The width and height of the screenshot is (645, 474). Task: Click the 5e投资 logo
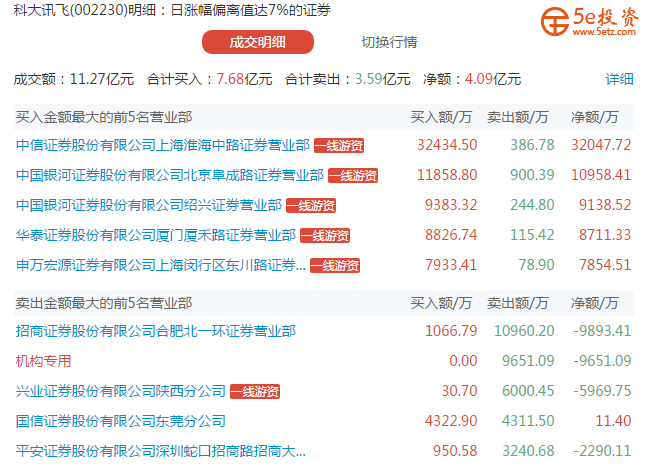pyautogui.click(x=590, y=21)
